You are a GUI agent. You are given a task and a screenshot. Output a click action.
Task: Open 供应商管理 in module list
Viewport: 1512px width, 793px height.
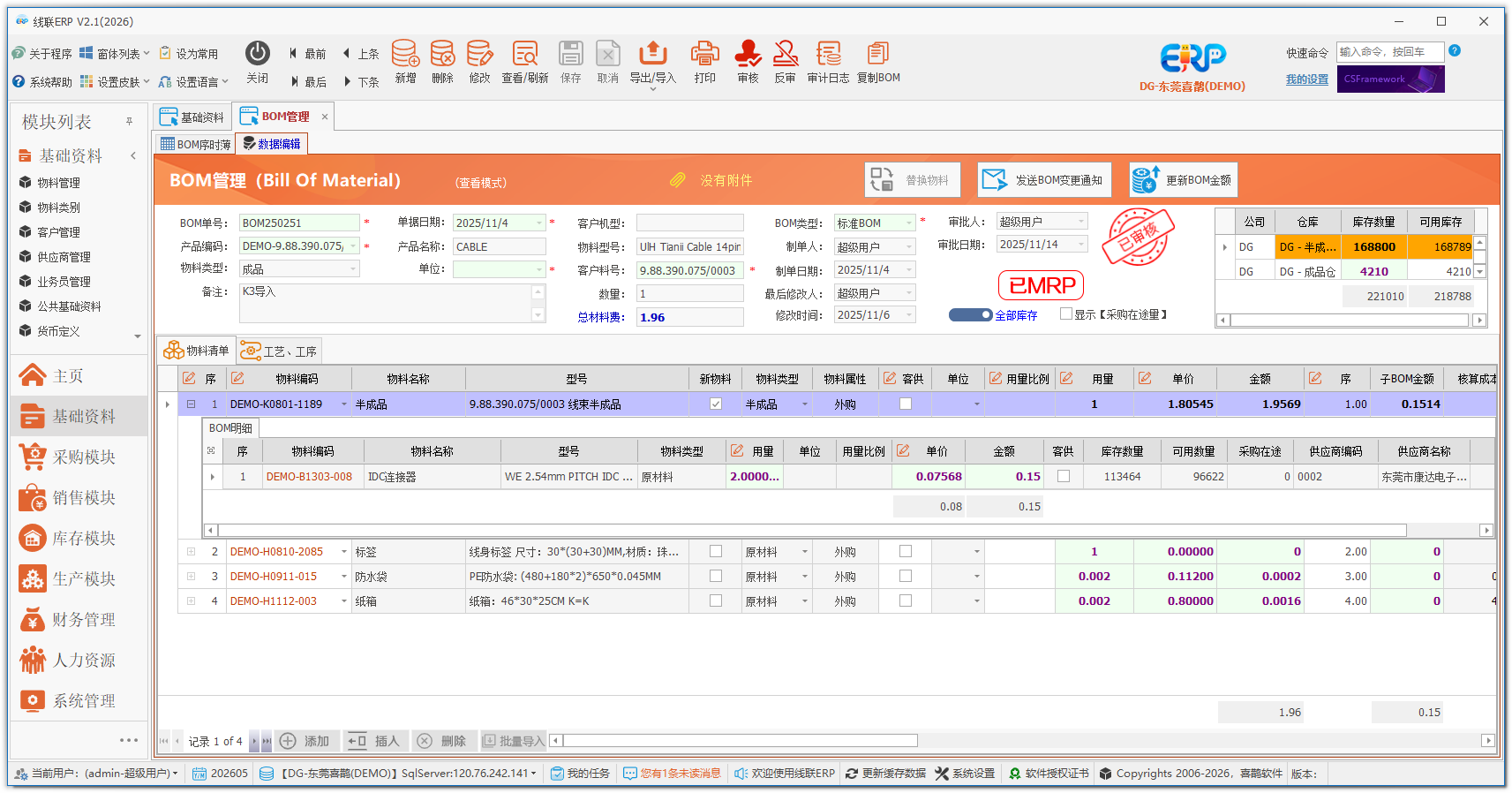click(64, 257)
